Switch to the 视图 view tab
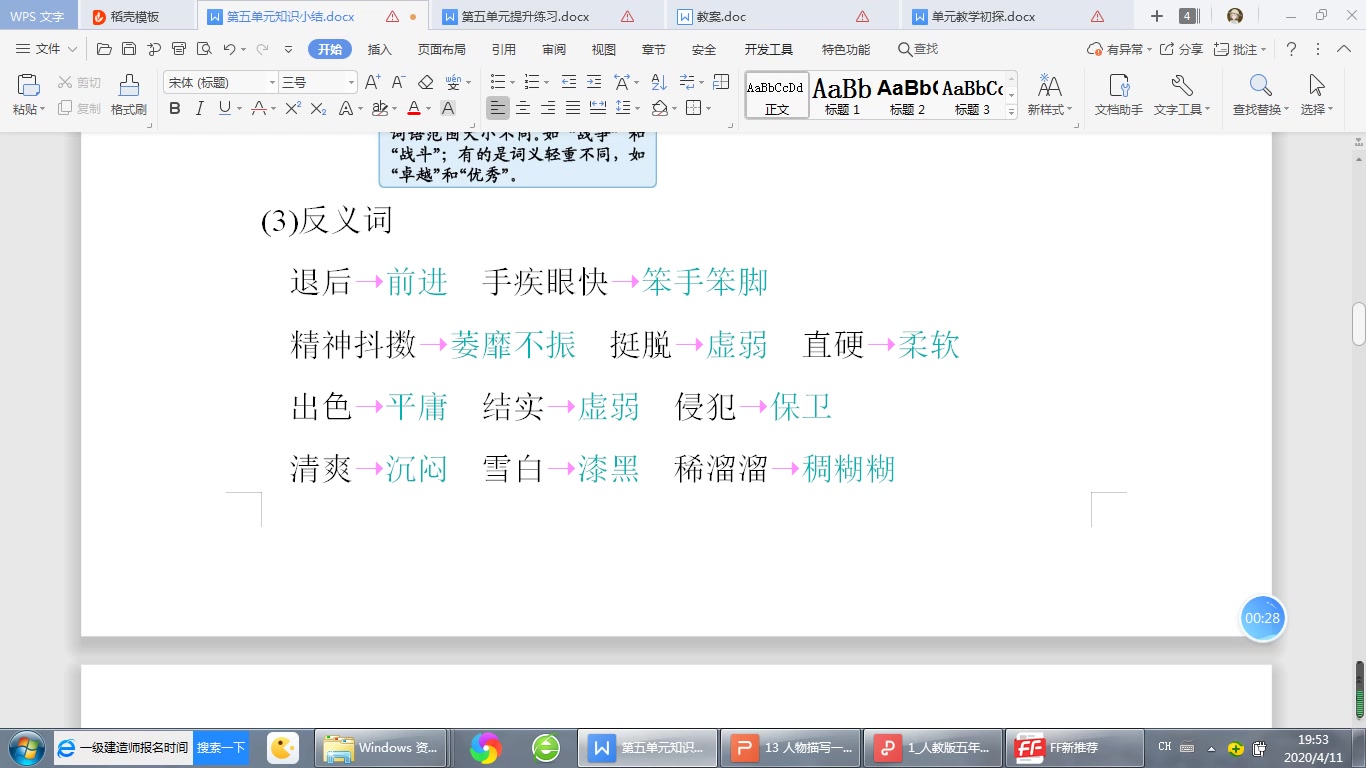Image resolution: width=1366 pixels, height=768 pixels. (604, 49)
